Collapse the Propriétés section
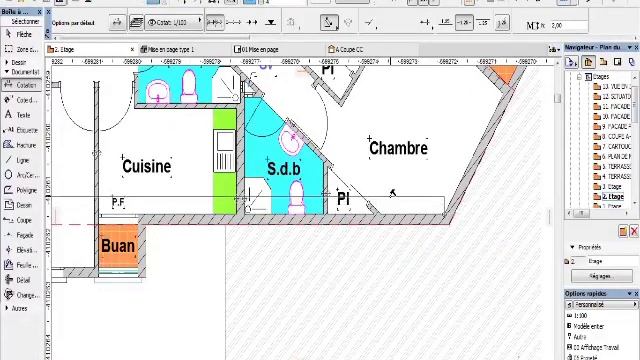Screen dimensions: 640x360 coord(572,247)
